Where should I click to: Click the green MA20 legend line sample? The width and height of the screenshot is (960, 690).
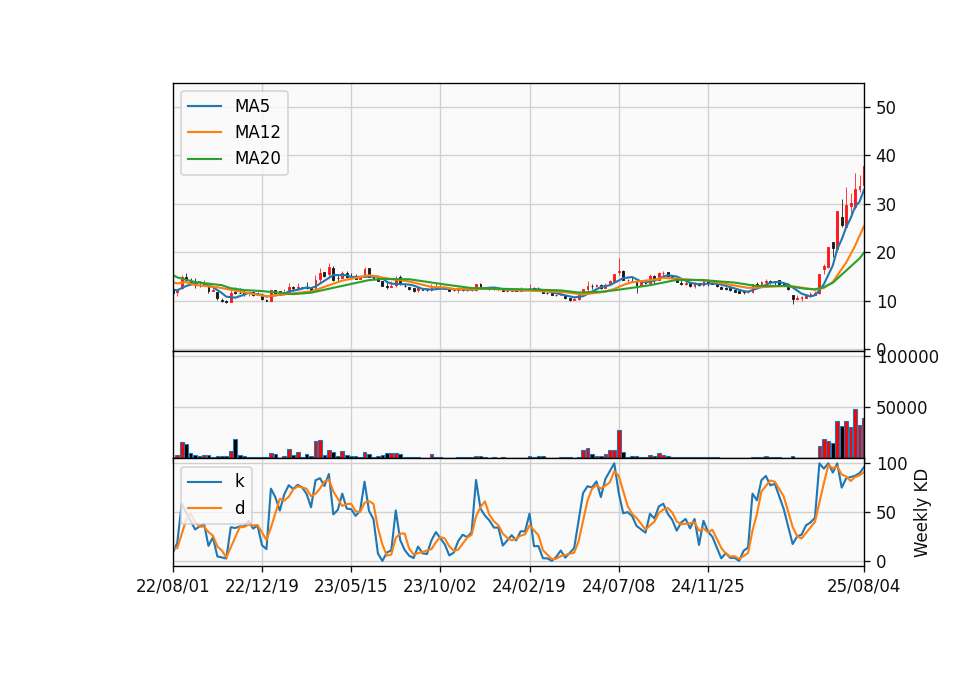[x=204, y=158]
